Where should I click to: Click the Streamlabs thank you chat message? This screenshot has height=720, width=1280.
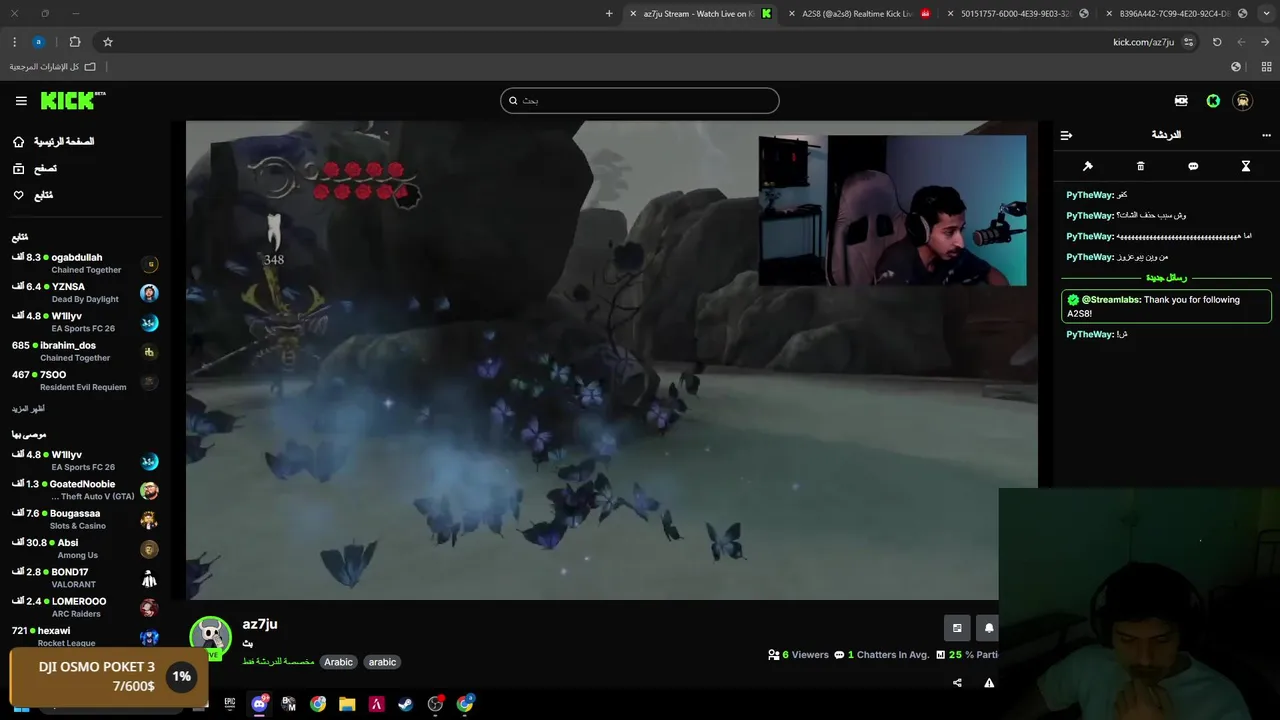1166,306
